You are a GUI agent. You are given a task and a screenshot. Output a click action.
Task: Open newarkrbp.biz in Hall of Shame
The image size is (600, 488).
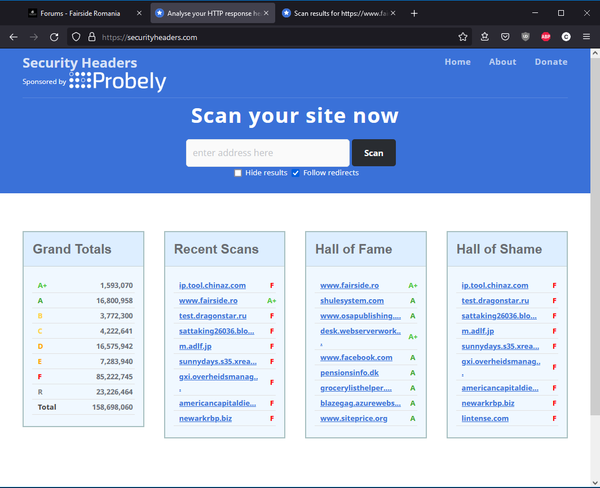pos(488,403)
